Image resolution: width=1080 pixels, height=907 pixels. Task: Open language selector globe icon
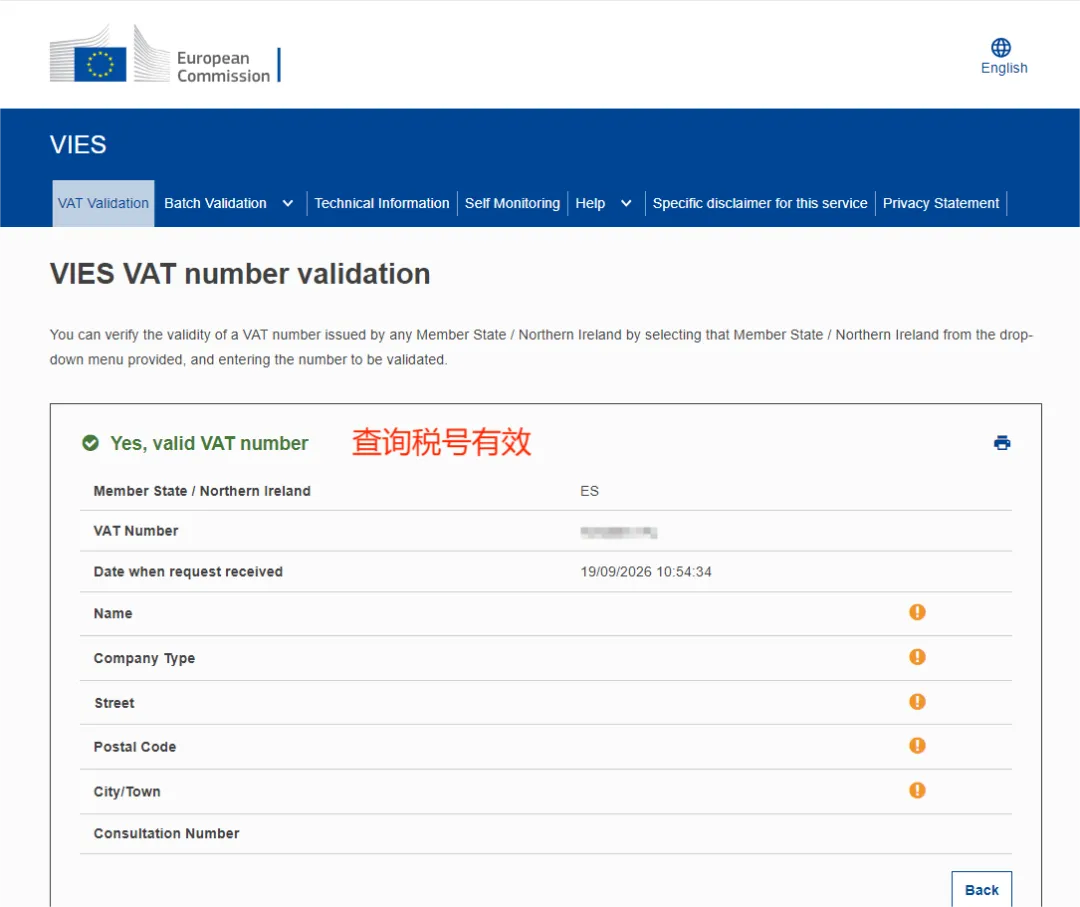coord(1001,48)
